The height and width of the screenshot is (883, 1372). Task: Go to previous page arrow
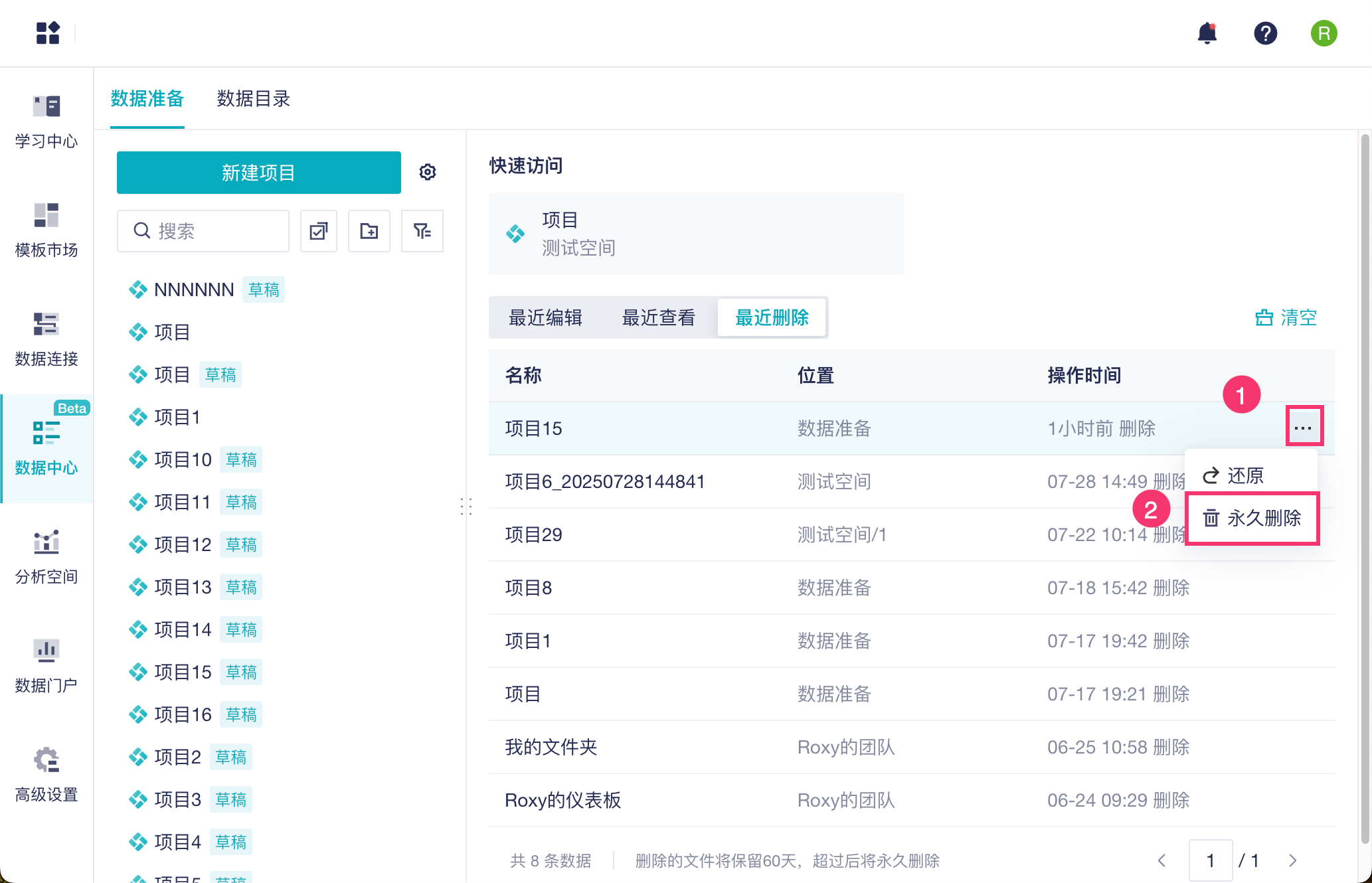pyautogui.click(x=1162, y=860)
